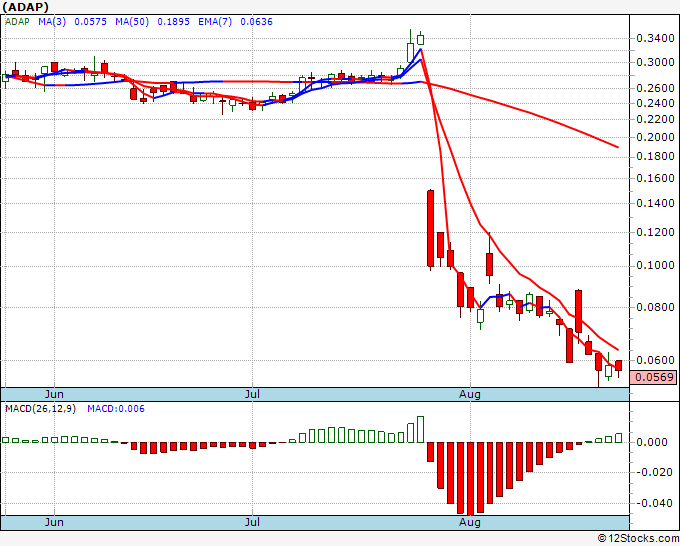Click the large red gap-down candle near 0.1500

[430, 228]
